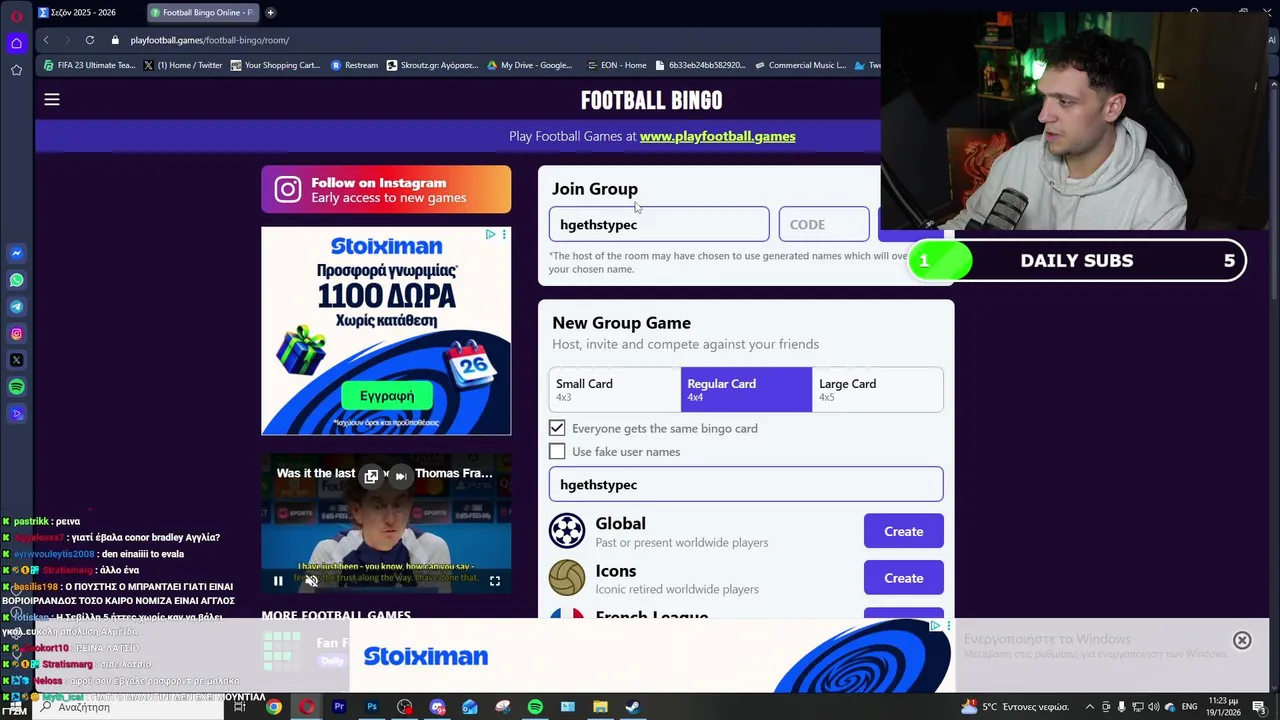Open the weather widget 5°C
1280x720 pixels.
1014,707
